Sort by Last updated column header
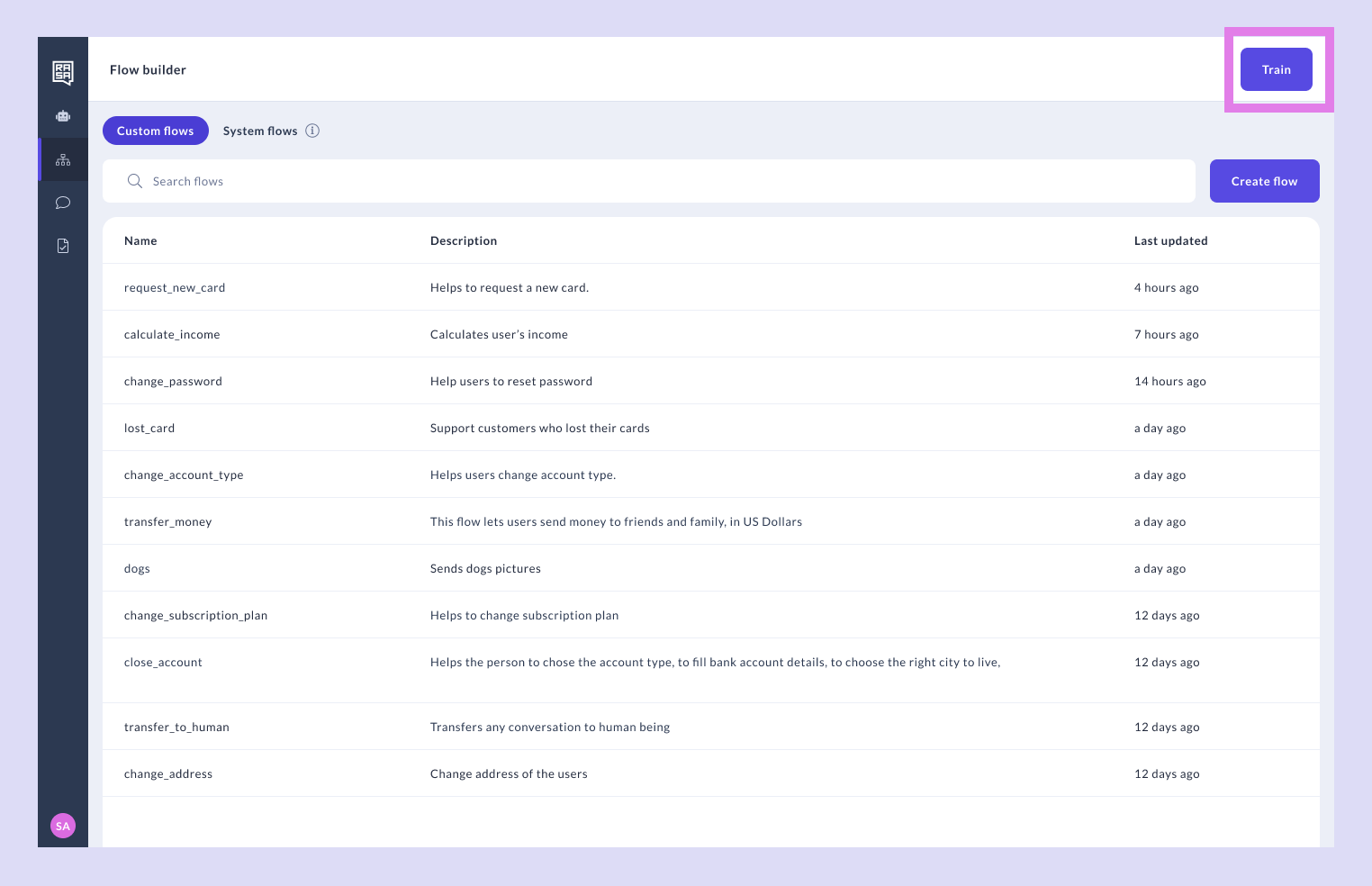 [1170, 241]
